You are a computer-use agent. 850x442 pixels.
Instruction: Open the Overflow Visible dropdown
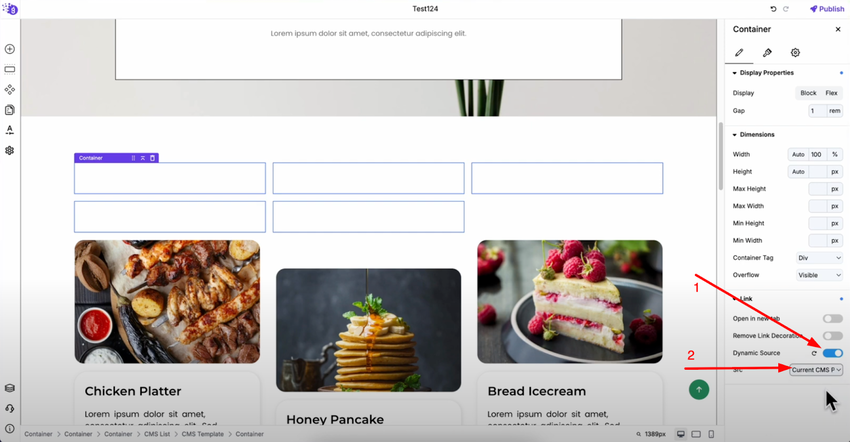click(819, 275)
